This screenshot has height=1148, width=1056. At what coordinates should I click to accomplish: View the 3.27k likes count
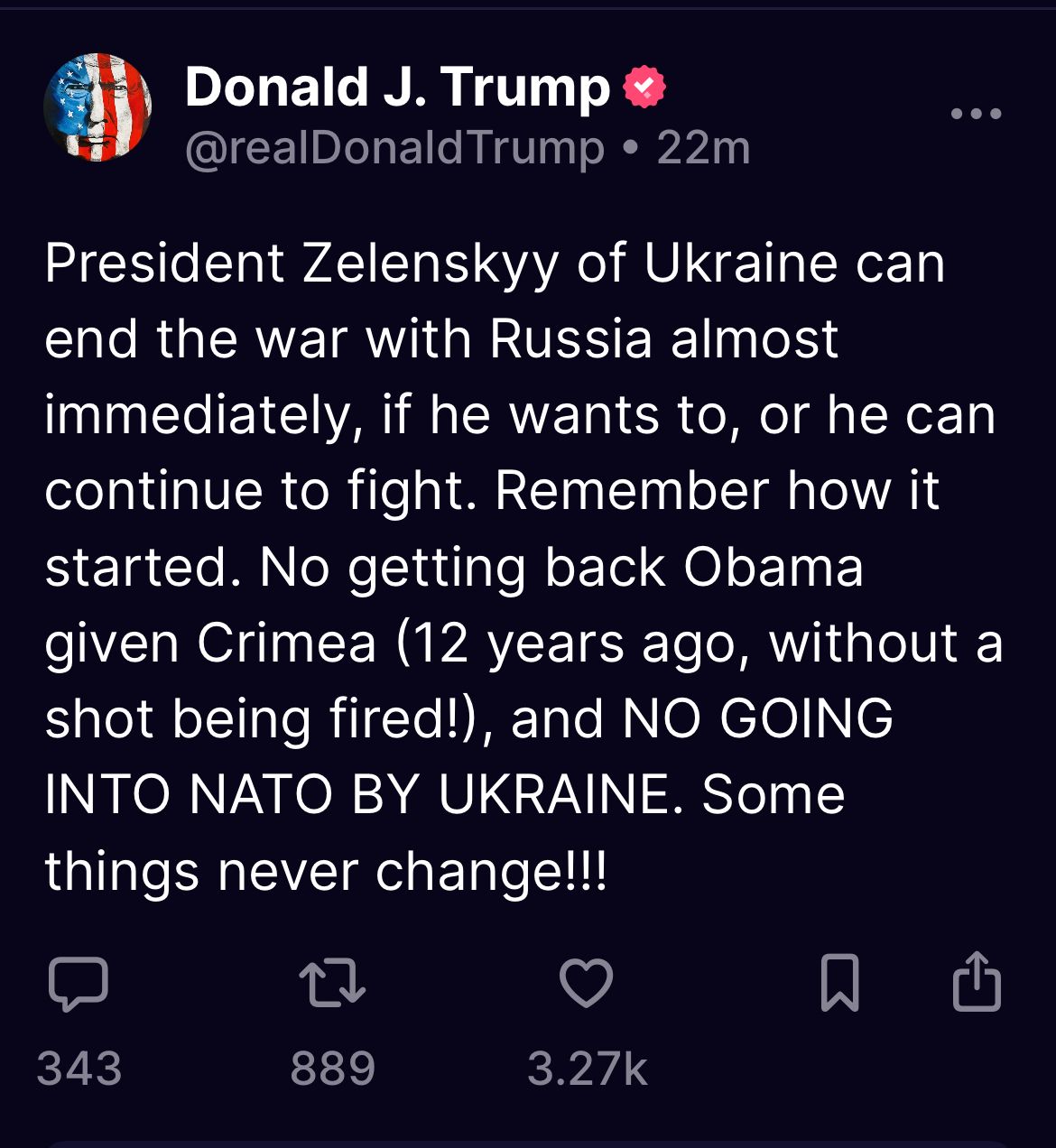point(588,1069)
